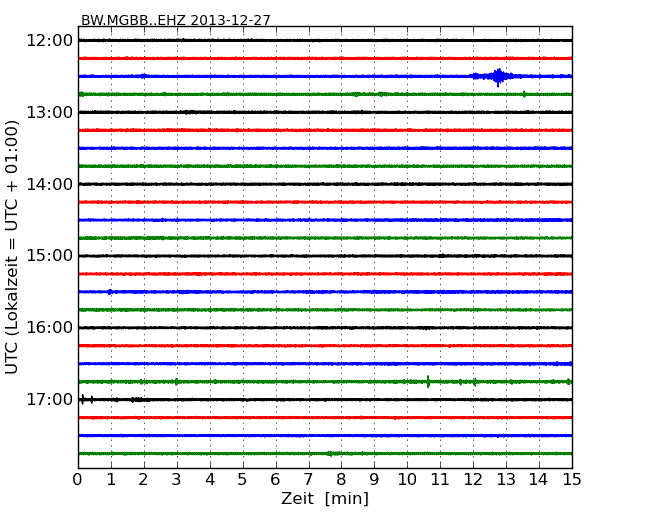Click the 13:00 time label
Image resolution: width=650 pixels, height=520 pixels.
pyautogui.click(x=49, y=112)
